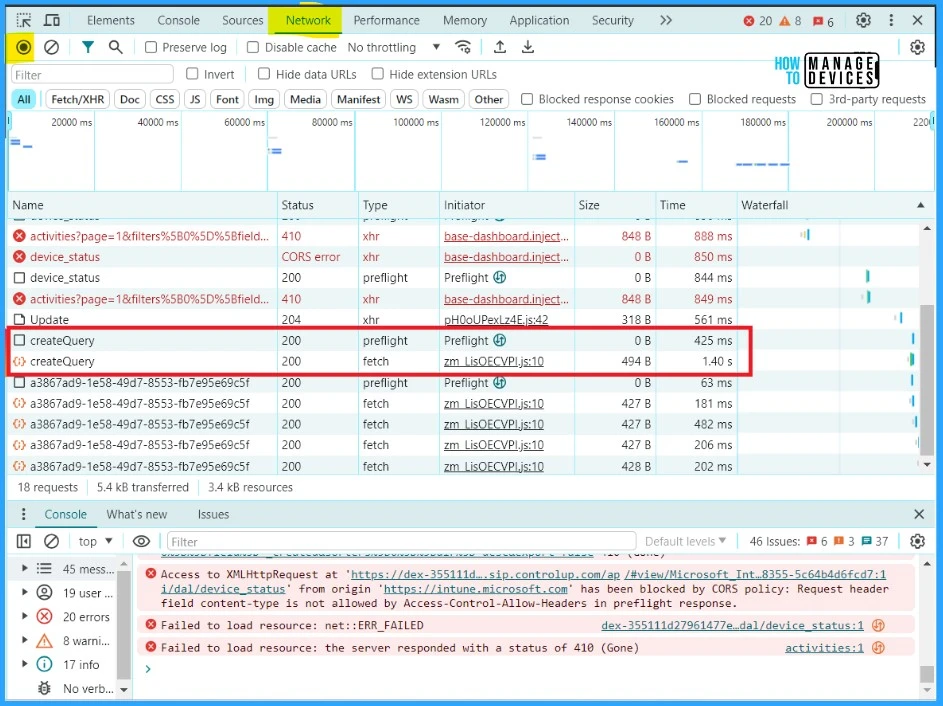Screen dimensions: 943x706
Task: Click the red errors count badge 20
Action: click(758, 21)
